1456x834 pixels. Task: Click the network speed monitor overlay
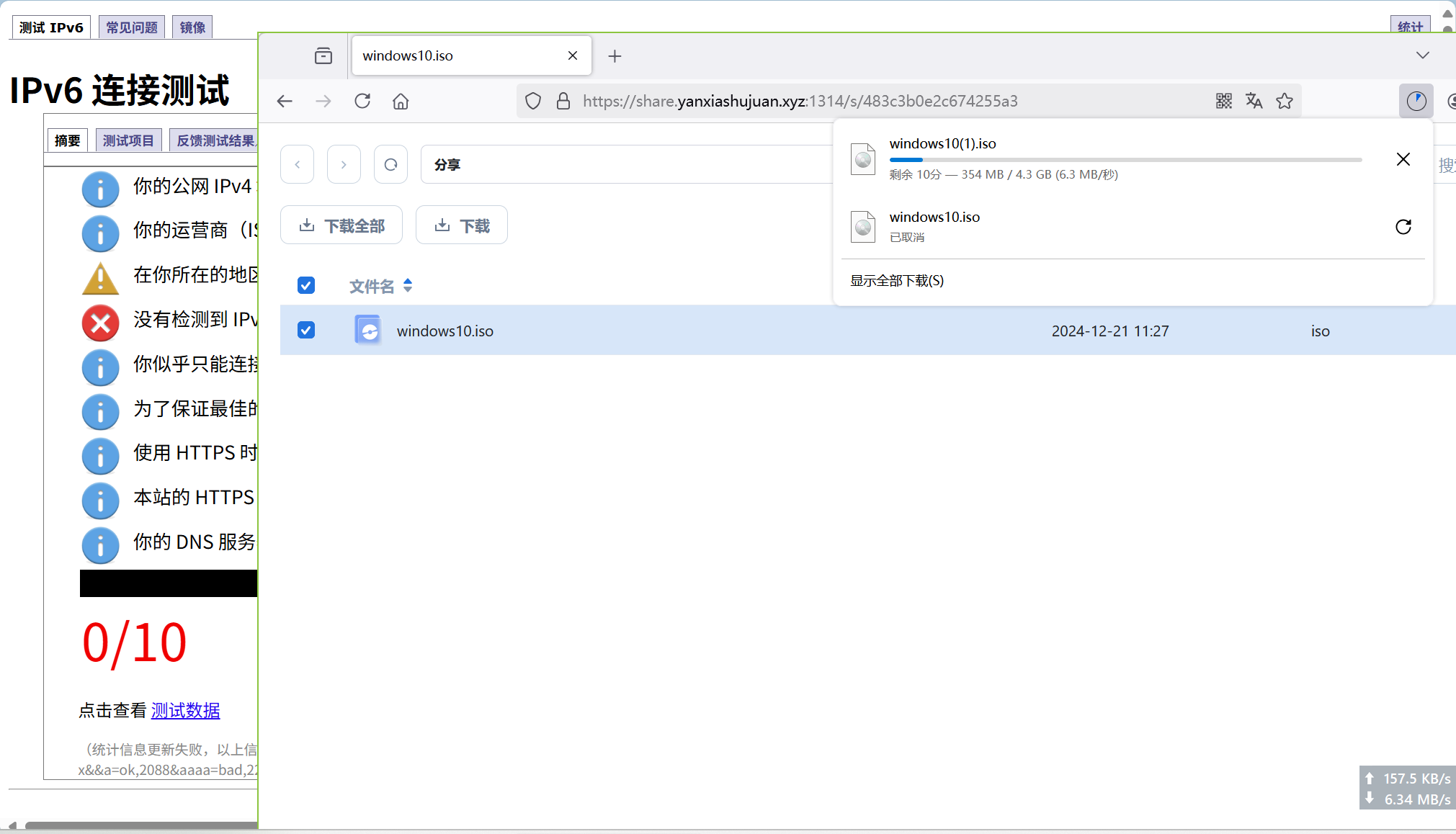coord(1407,788)
